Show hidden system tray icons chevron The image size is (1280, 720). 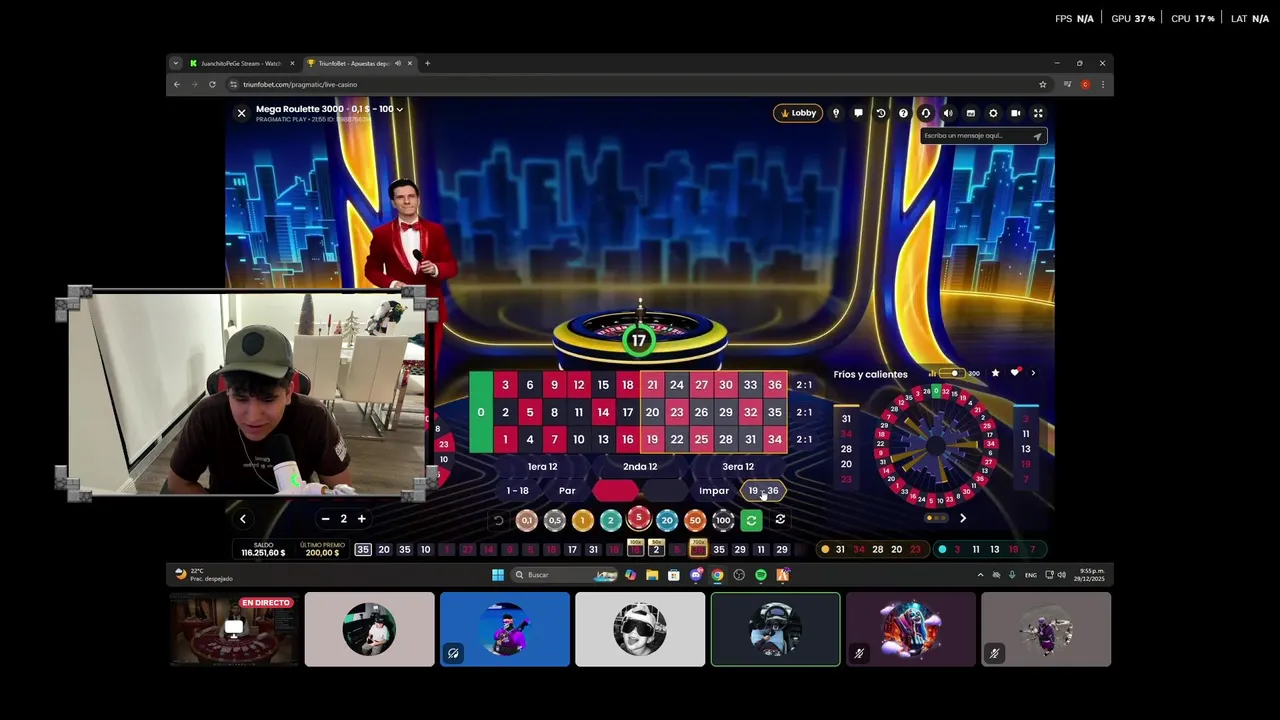(x=980, y=575)
